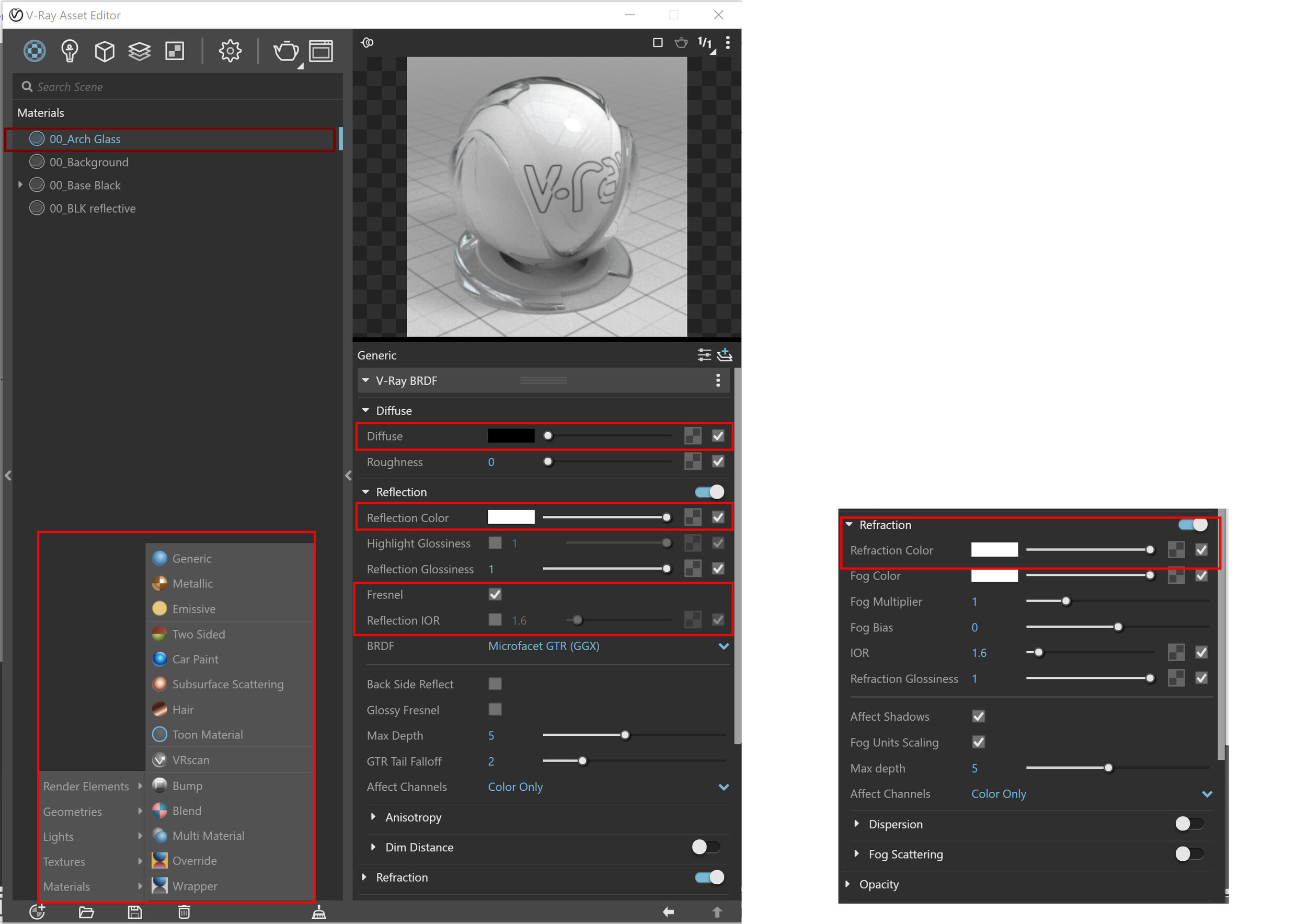Click the material preview sphere thumbnail
This screenshot has width=1307, height=924.
click(546, 197)
